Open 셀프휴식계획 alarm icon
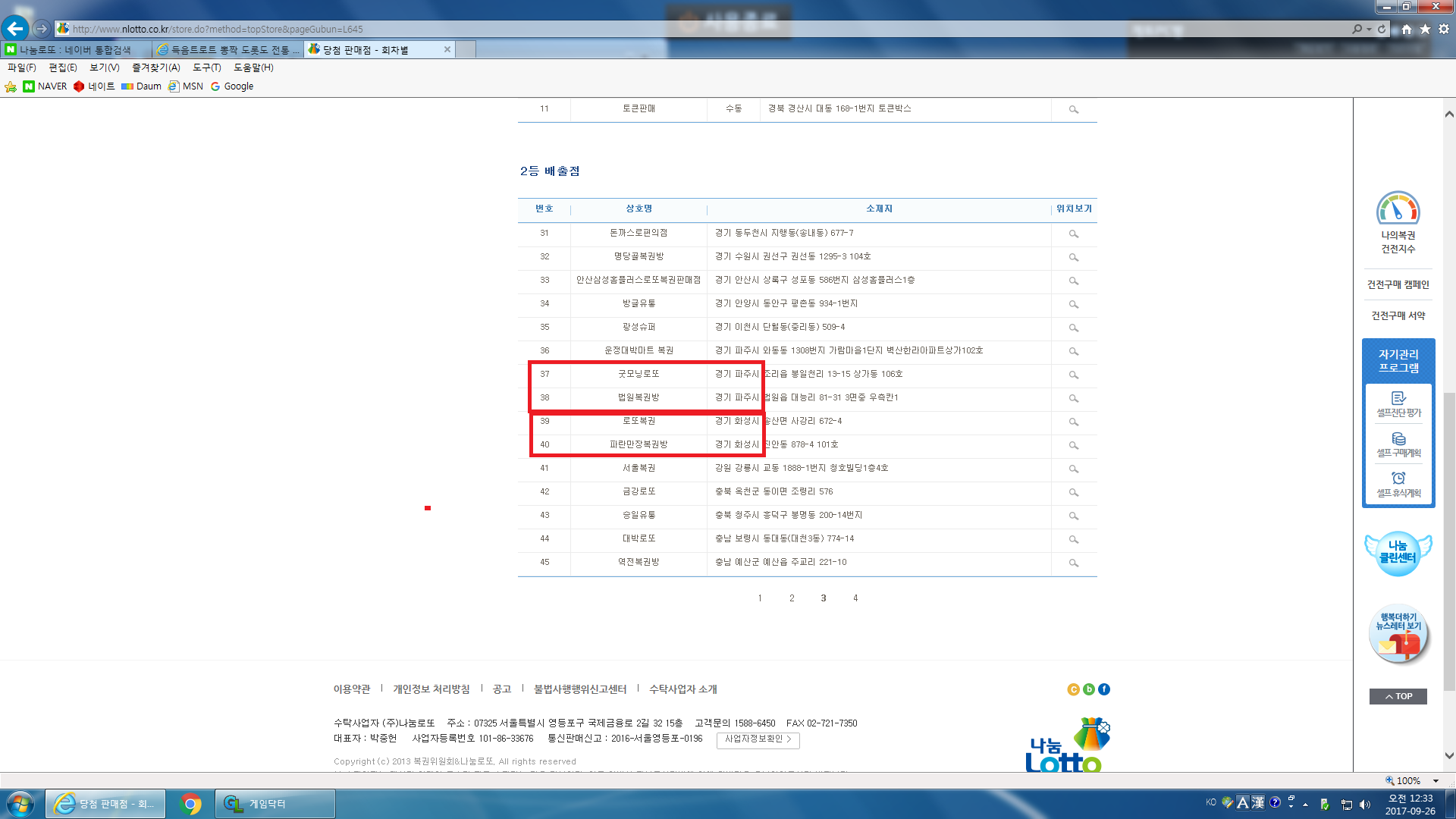This screenshot has width=1456, height=819. [x=1398, y=479]
